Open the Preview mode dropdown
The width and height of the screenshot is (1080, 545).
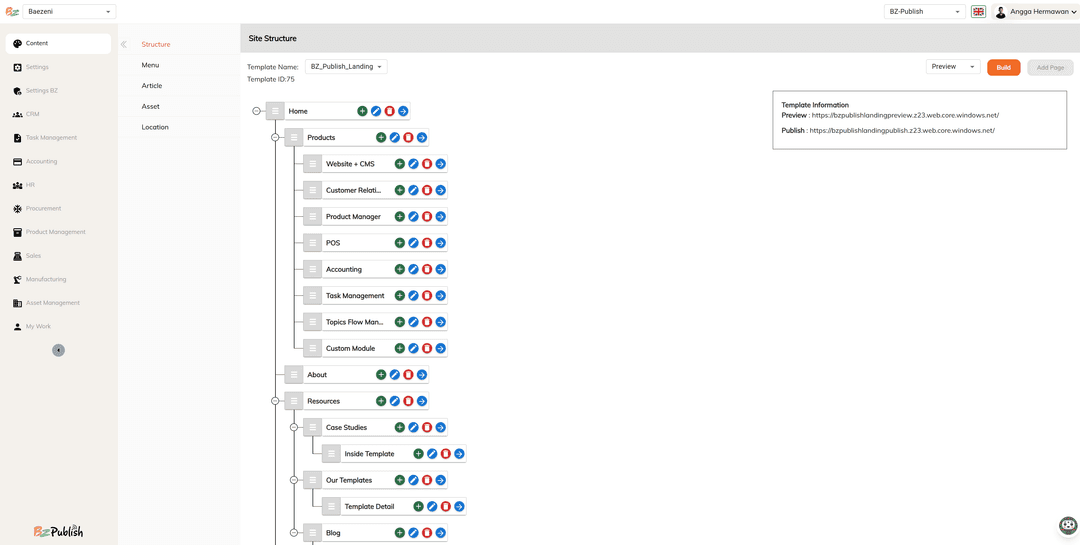point(952,67)
